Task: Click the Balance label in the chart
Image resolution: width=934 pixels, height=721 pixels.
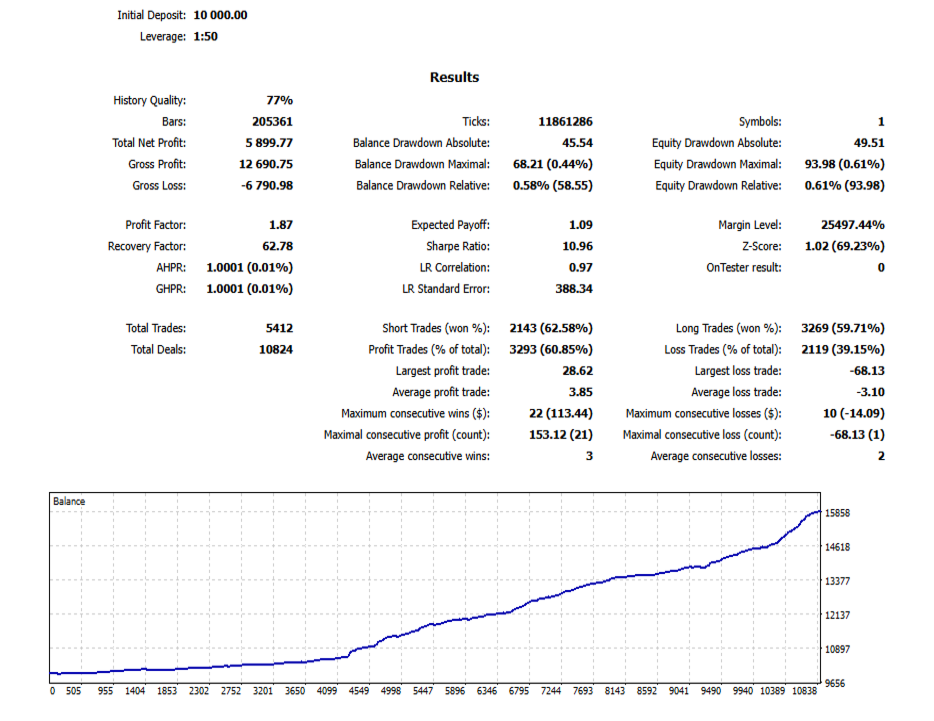Action: click(x=69, y=502)
